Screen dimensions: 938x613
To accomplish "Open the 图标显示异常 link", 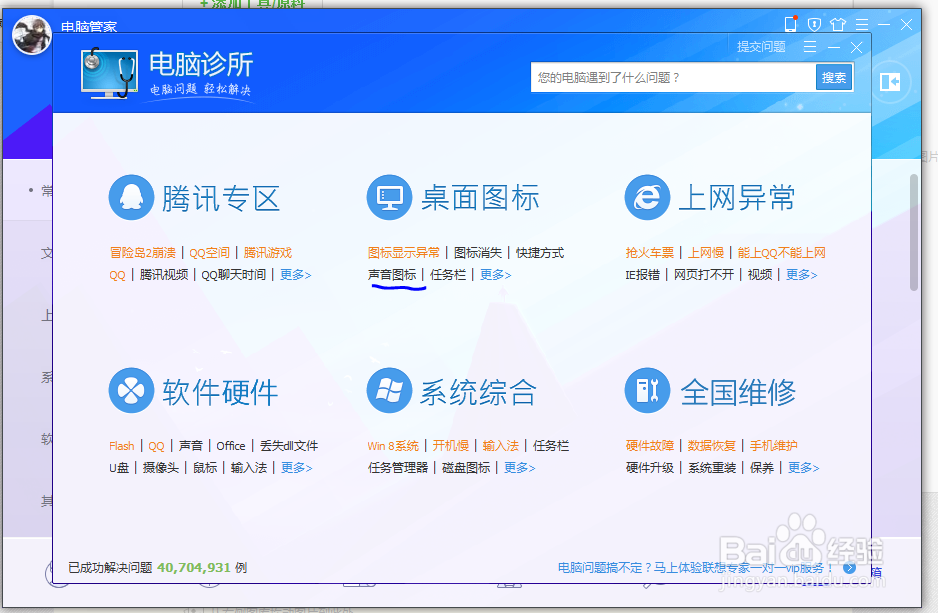I will tap(404, 252).
